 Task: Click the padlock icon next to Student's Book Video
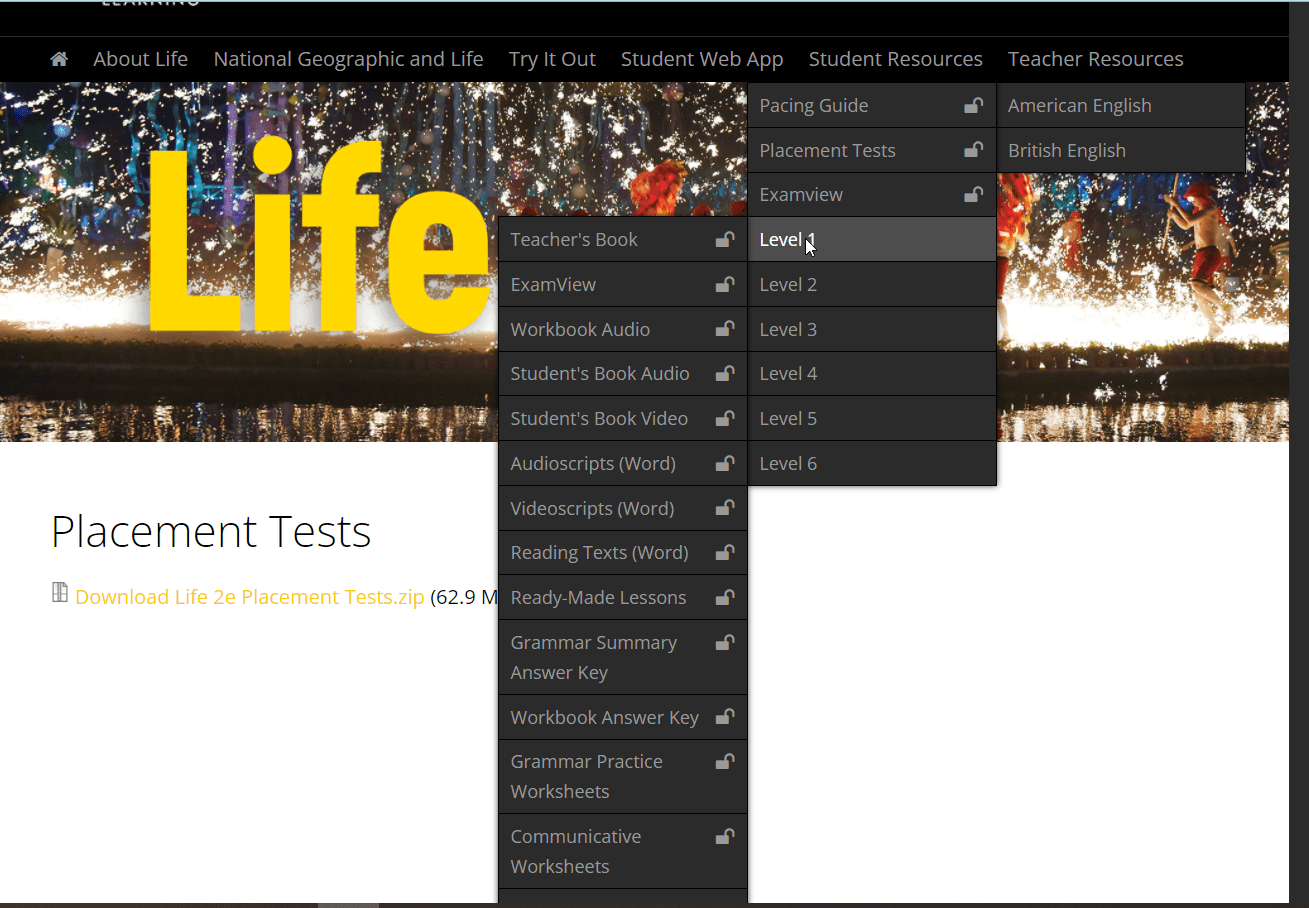tap(723, 418)
